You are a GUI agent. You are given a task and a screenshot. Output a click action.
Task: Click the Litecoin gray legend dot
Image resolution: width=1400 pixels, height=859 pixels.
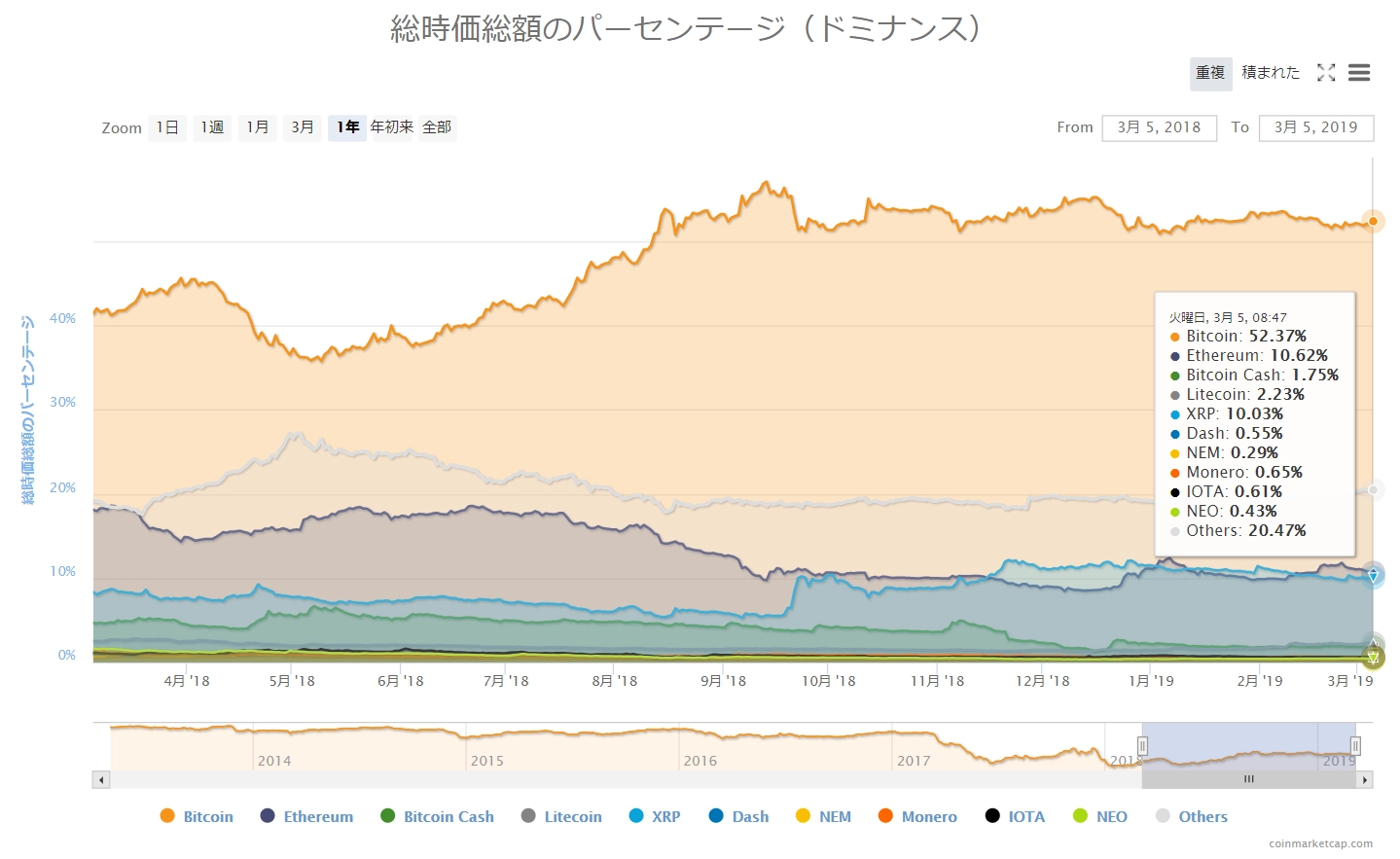tap(528, 816)
